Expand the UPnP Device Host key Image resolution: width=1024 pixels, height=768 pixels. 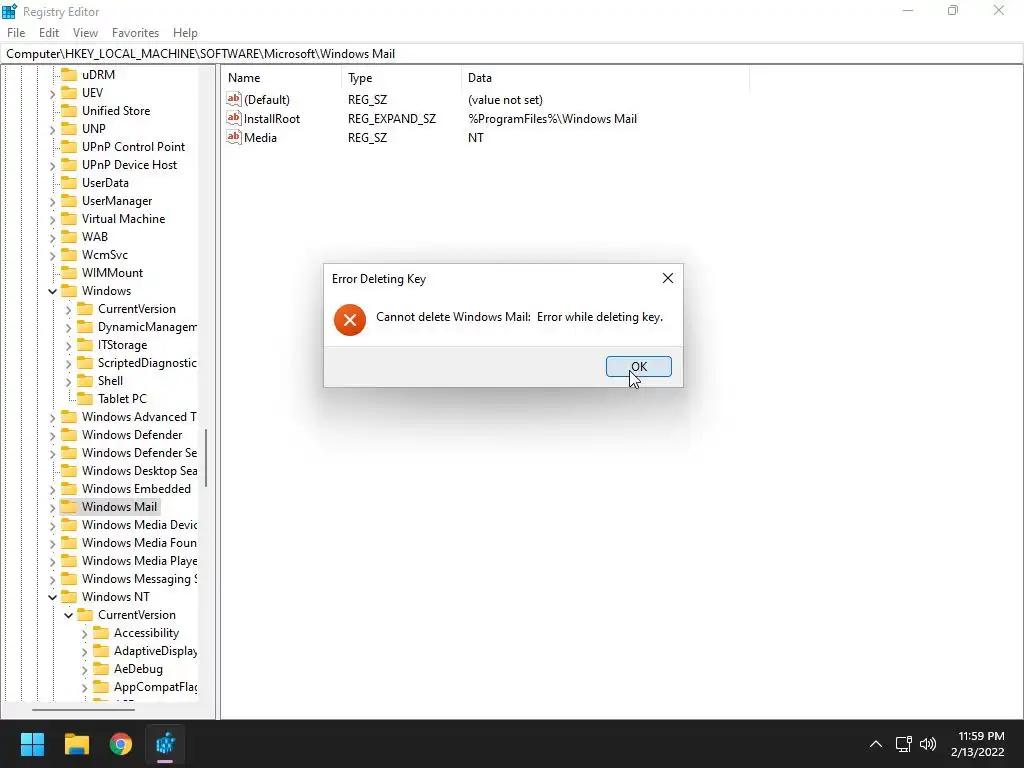coord(52,166)
